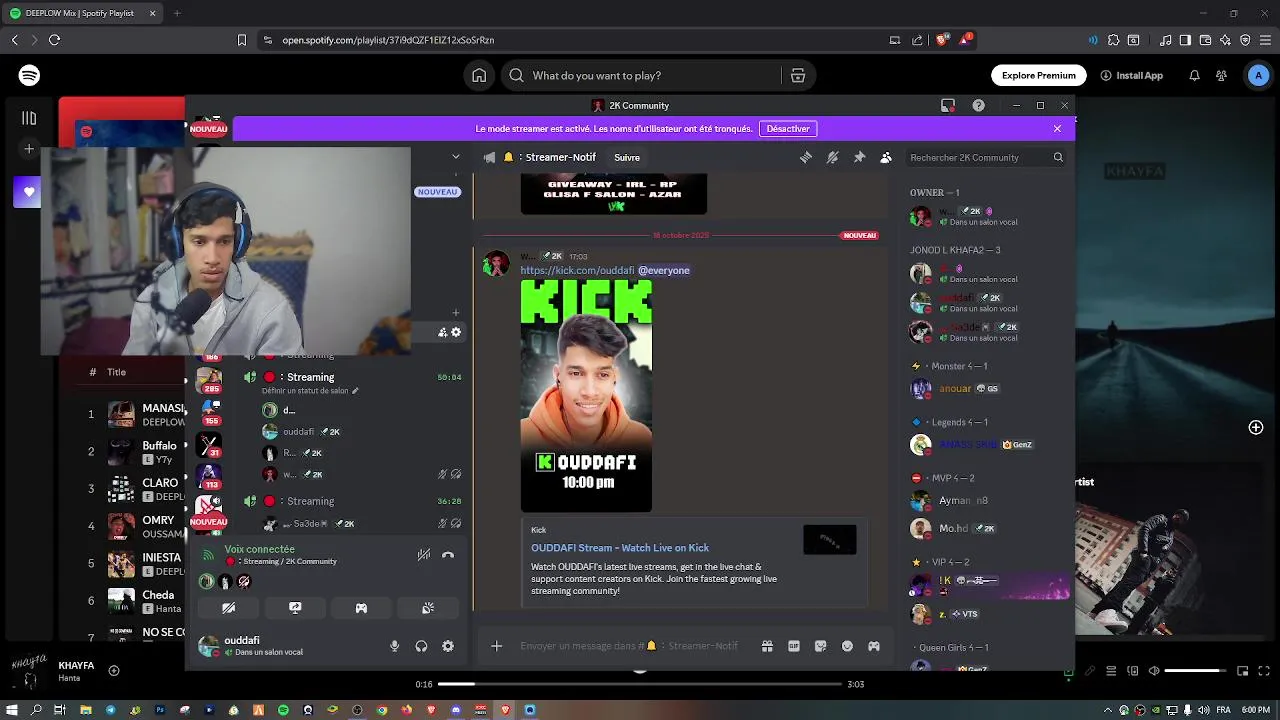The width and height of the screenshot is (1280, 720).
Task: Open pinned messages icon
Action: [859, 157]
